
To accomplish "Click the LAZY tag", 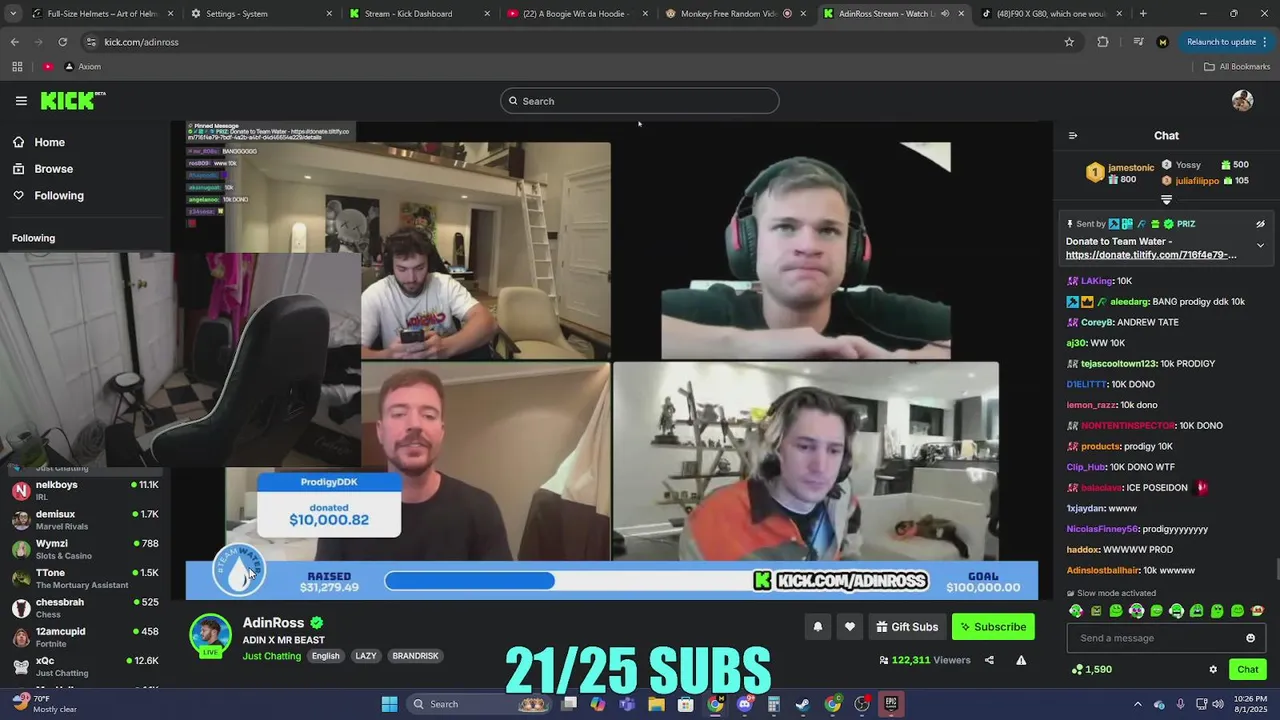I will click(x=366, y=656).
